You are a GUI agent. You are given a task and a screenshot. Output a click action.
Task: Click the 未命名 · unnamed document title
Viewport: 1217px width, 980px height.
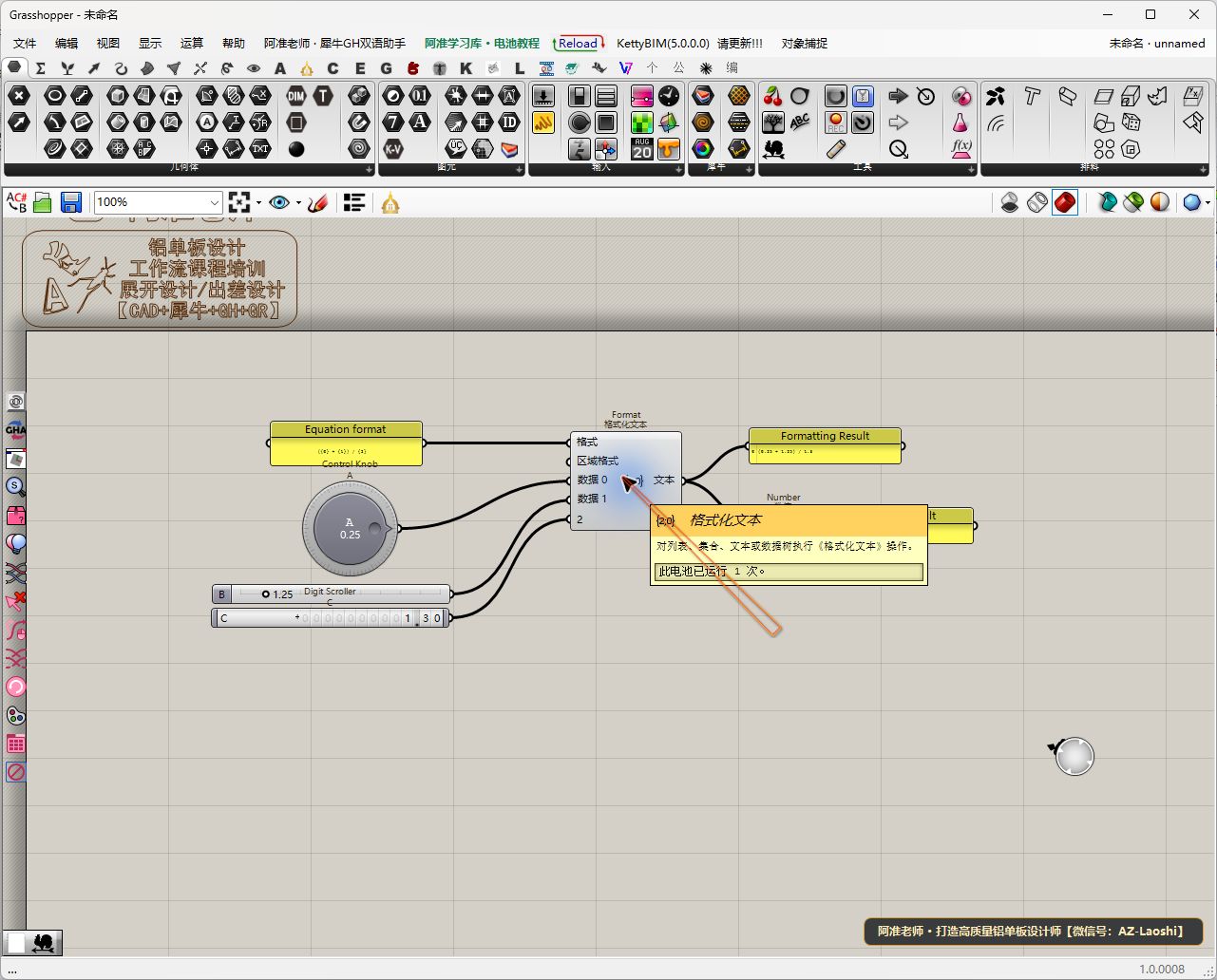(1157, 44)
